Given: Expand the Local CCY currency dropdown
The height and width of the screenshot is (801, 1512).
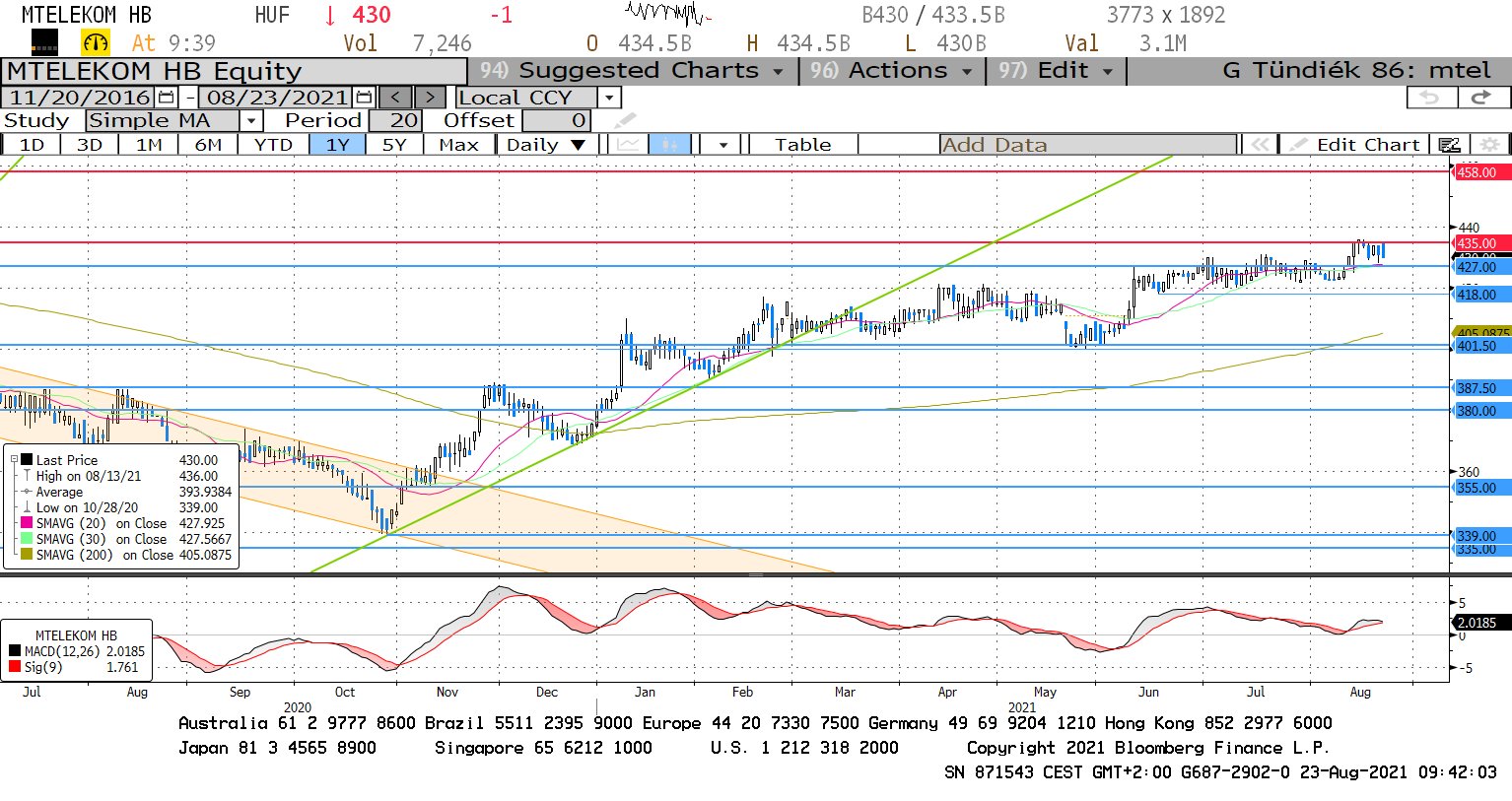Looking at the screenshot, I should coord(609,98).
